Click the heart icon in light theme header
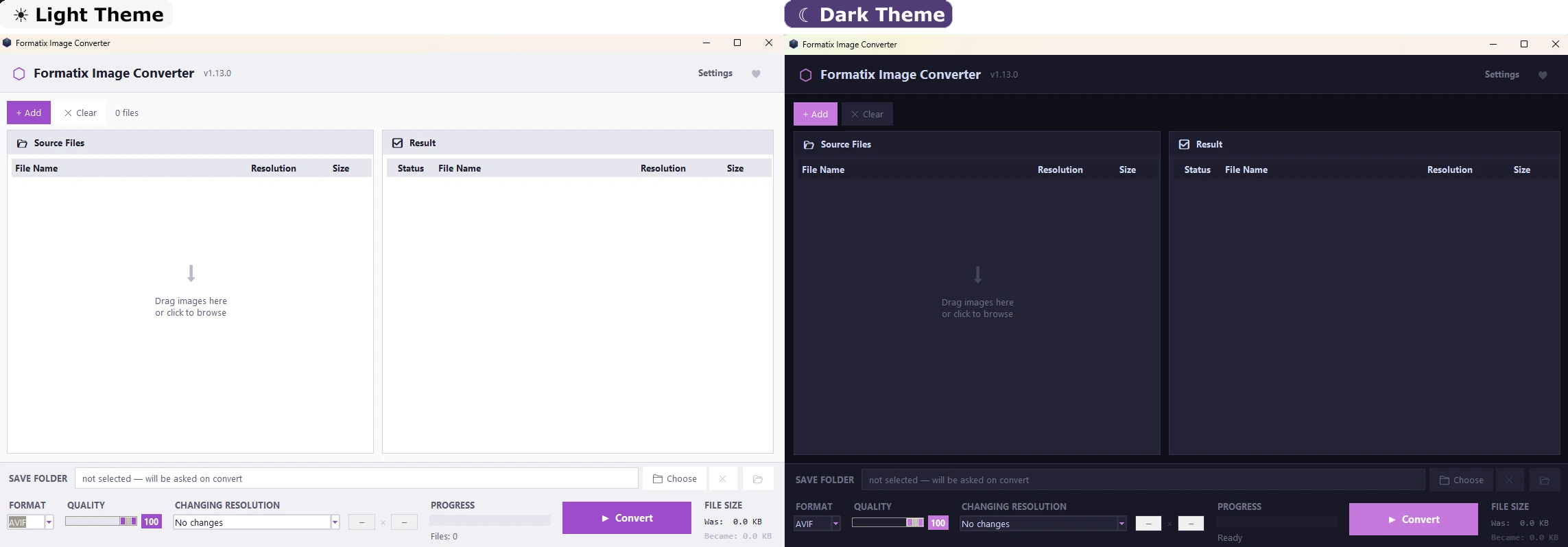The image size is (1568, 547). pos(756,74)
